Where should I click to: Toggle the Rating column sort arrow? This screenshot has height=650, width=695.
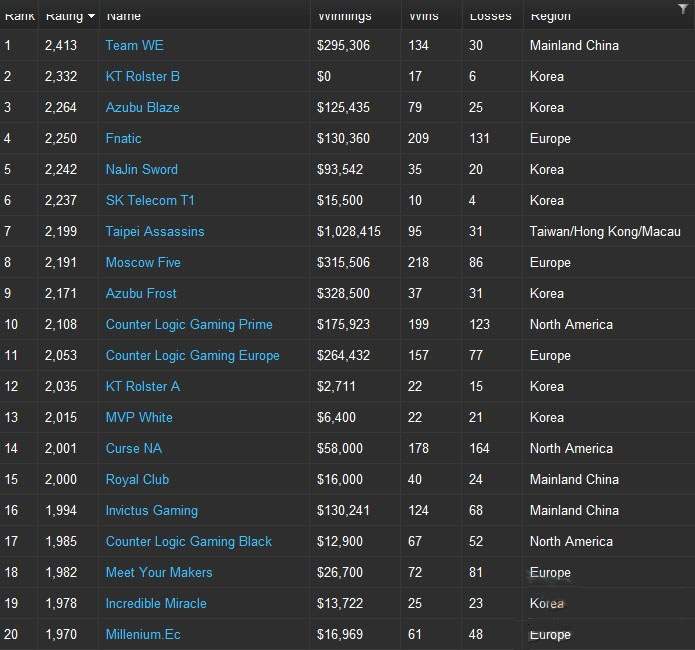pyautogui.click(x=91, y=16)
